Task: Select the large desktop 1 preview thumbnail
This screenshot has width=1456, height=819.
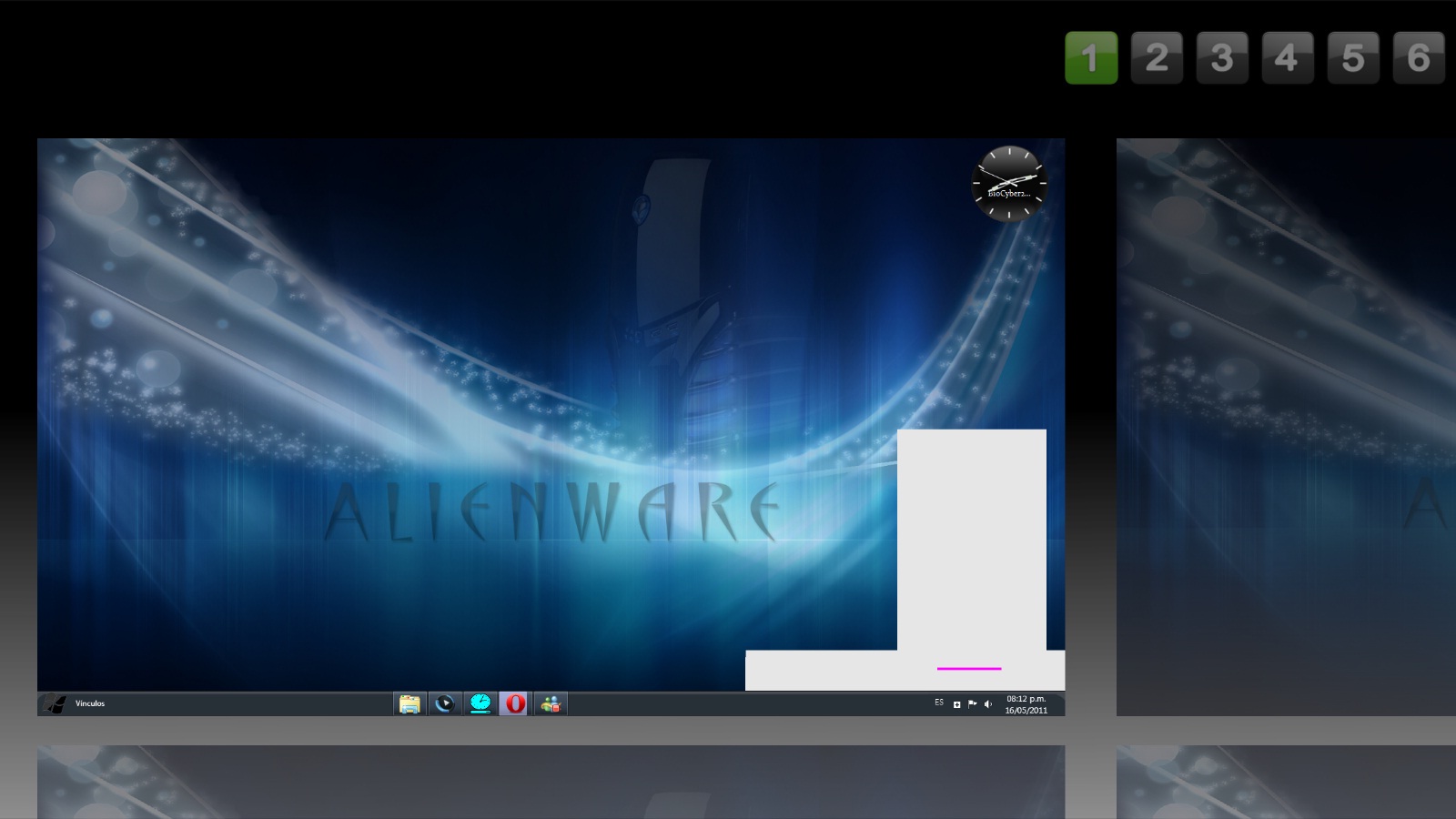Action: 551,427
